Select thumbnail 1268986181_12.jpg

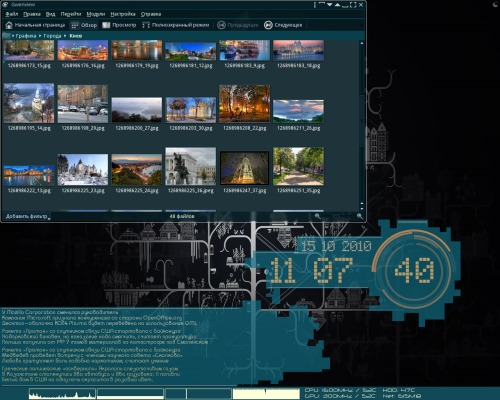(191, 51)
